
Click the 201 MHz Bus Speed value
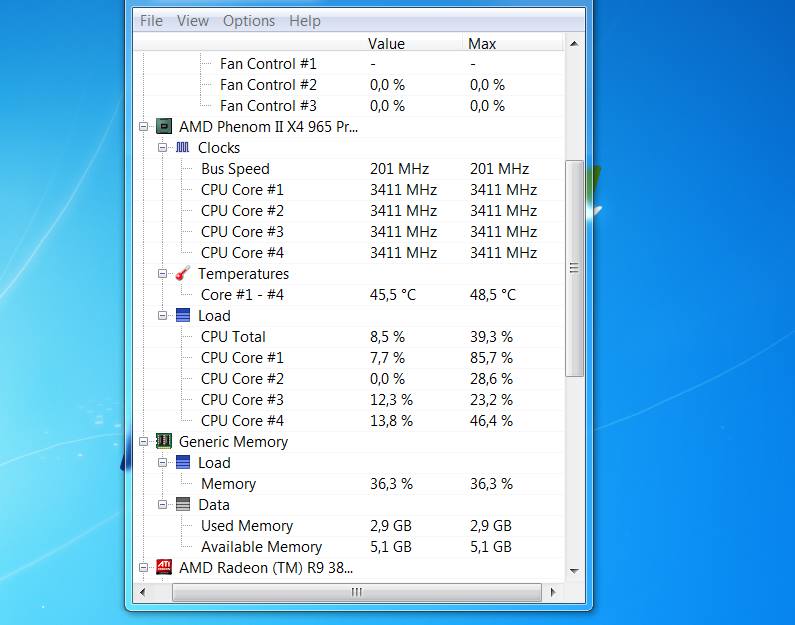pyautogui.click(x=399, y=169)
